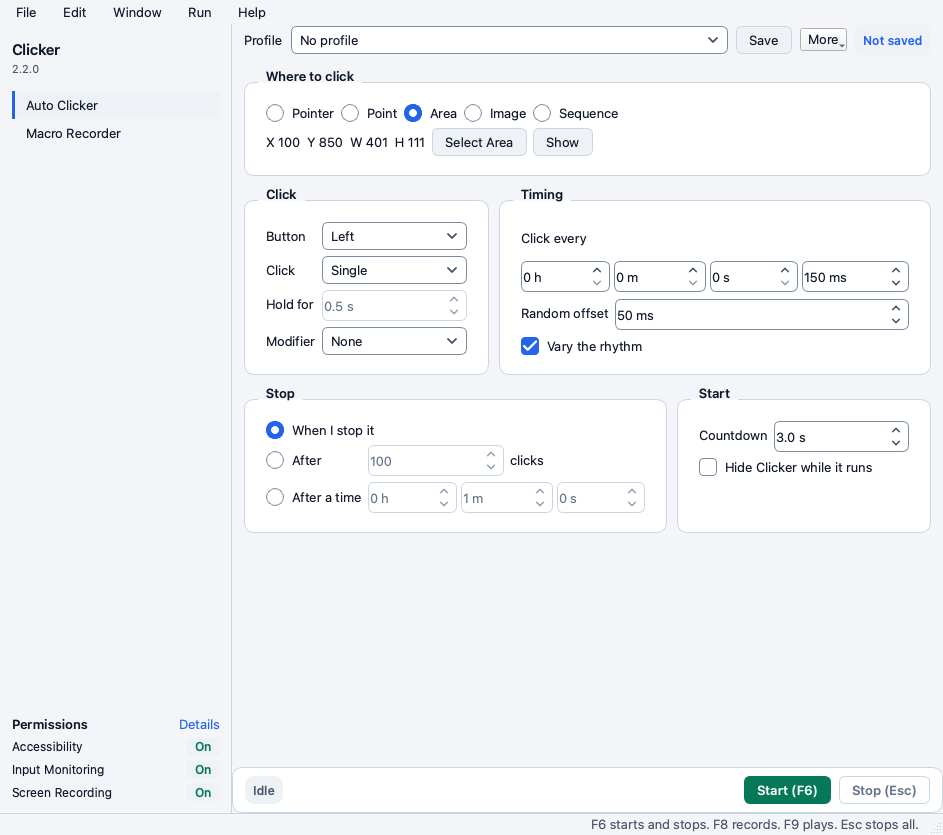The width and height of the screenshot is (943, 835).
Task: Increase Random offset with the up arrow
Action: [x=896, y=309]
